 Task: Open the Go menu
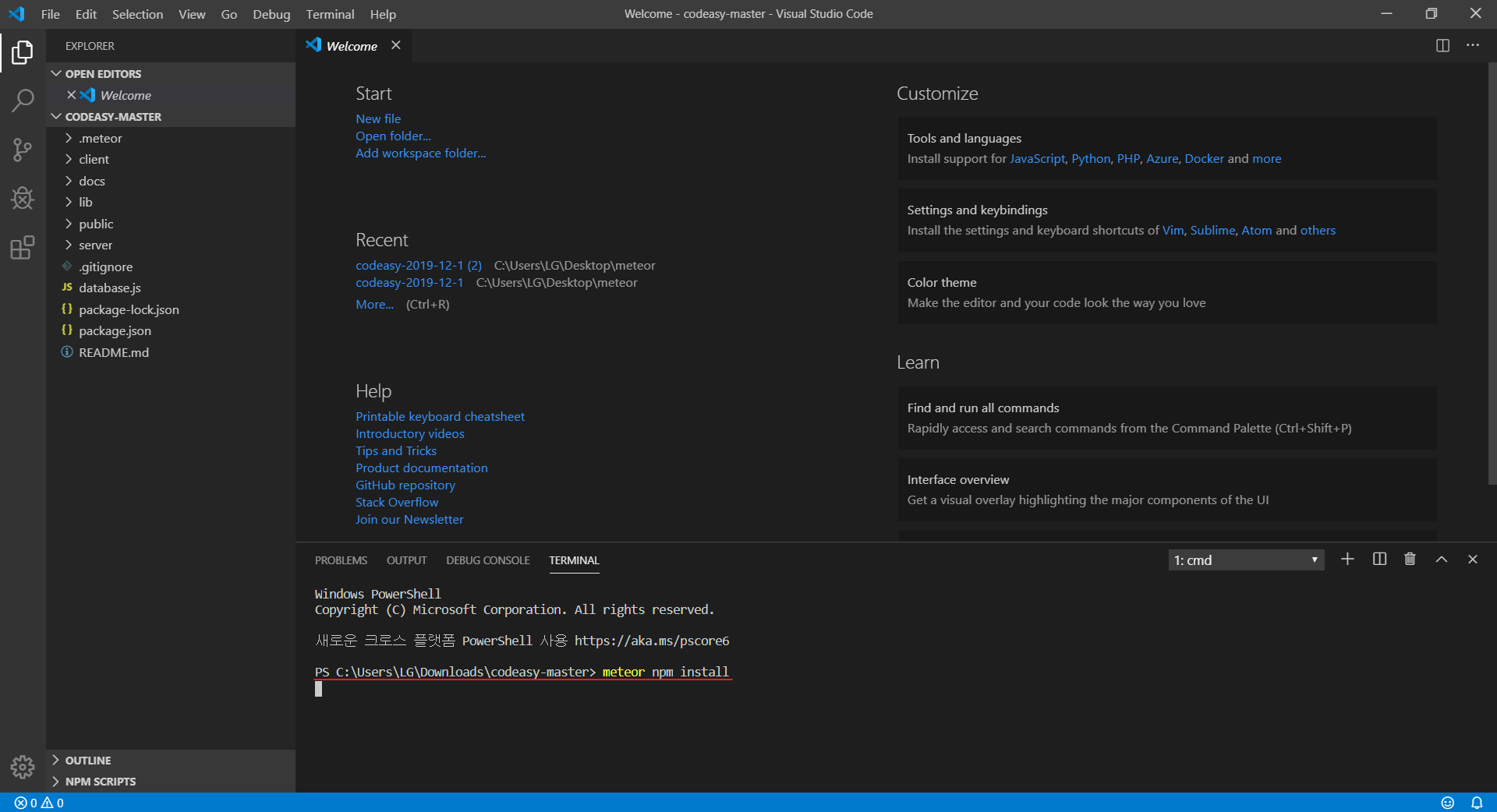pyautogui.click(x=228, y=14)
